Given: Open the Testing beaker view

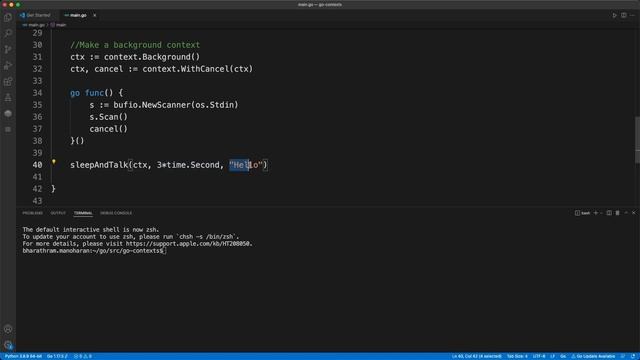Looking at the screenshot, I should pyautogui.click(x=8, y=98).
